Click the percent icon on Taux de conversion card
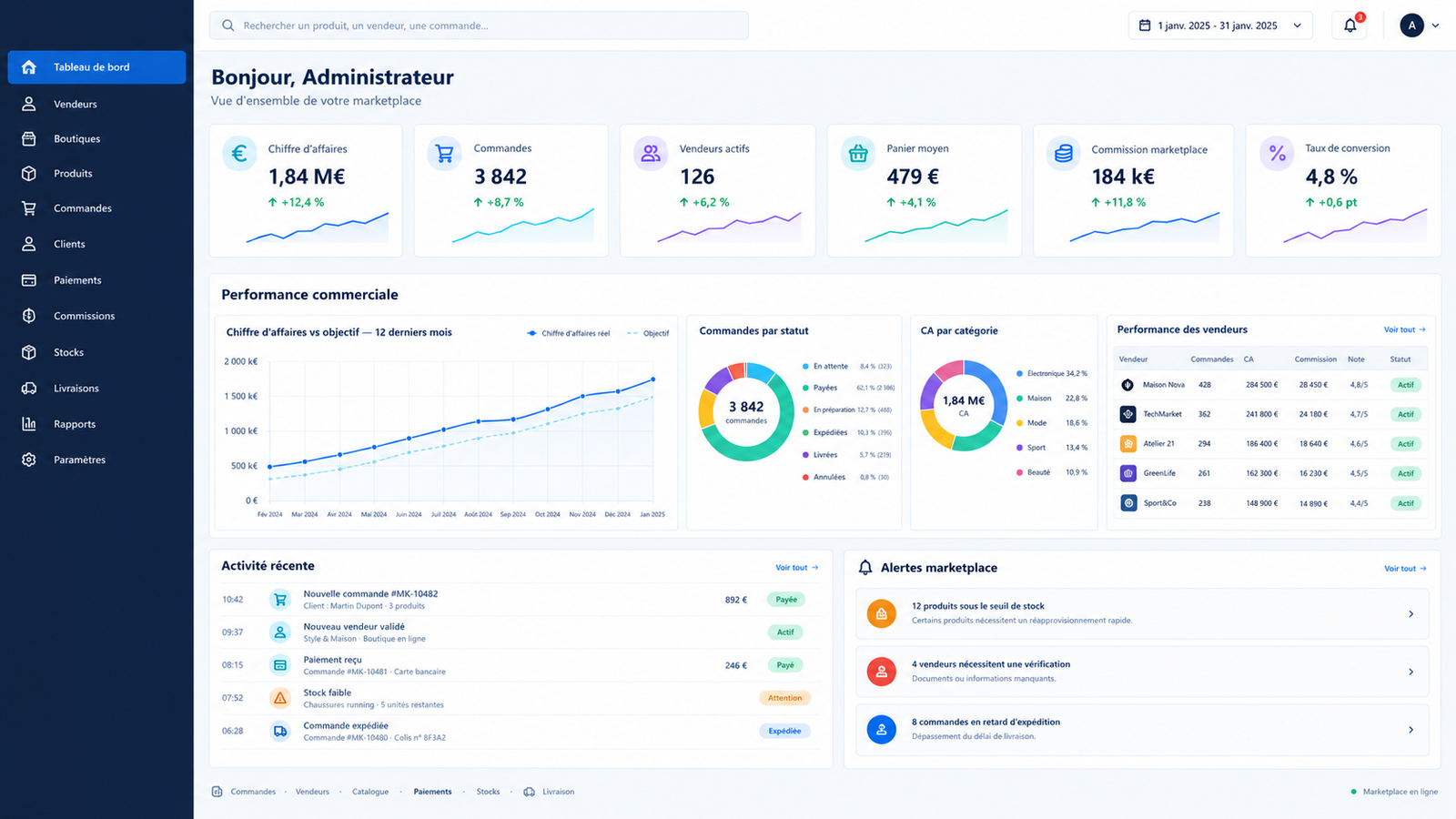Image resolution: width=1456 pixels, height=819 pixels. click(x=1277, y=154)
